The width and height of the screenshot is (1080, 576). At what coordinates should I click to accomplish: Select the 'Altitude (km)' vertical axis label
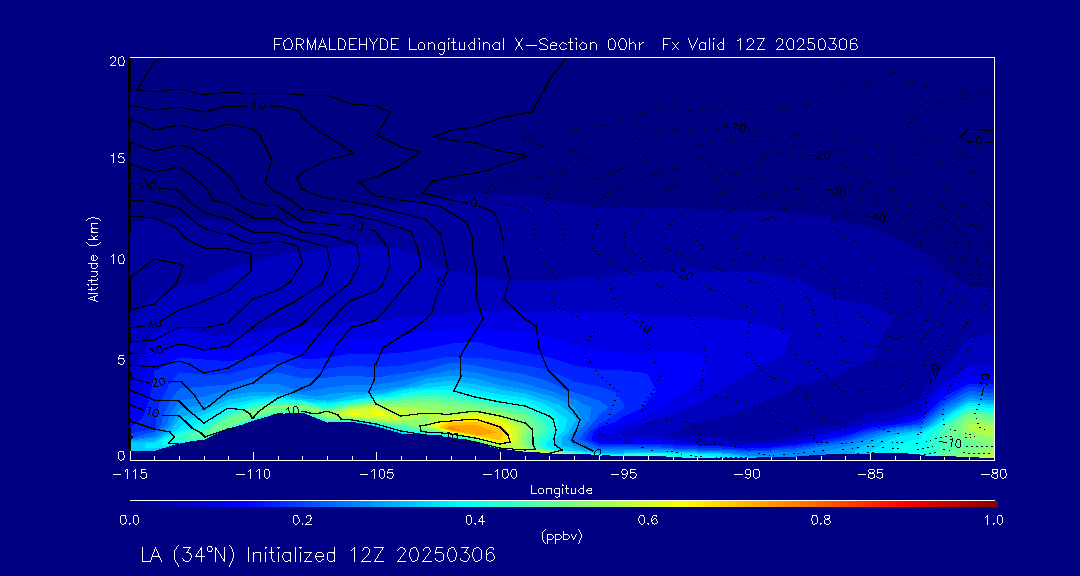tap(92, 258)
